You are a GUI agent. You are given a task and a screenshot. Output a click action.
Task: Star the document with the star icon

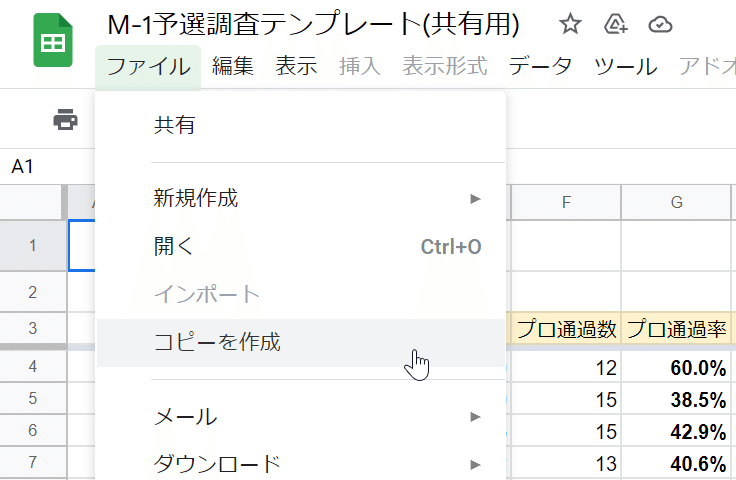point(570,24)
